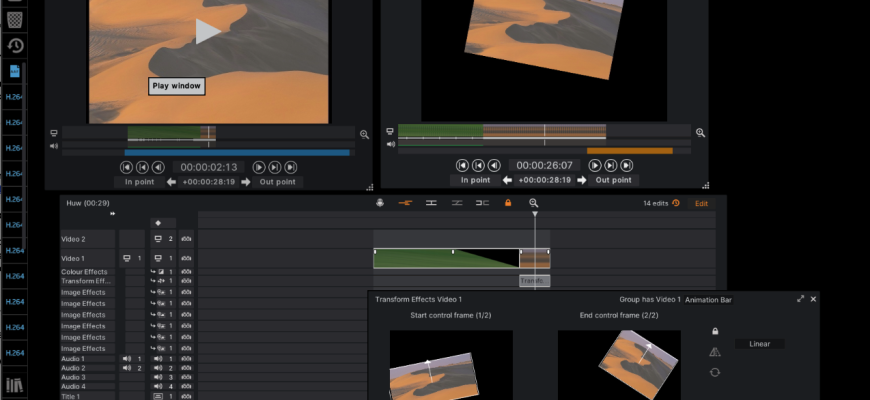Jump to start in source viewer
870x400 pixels.
(127, 167)
